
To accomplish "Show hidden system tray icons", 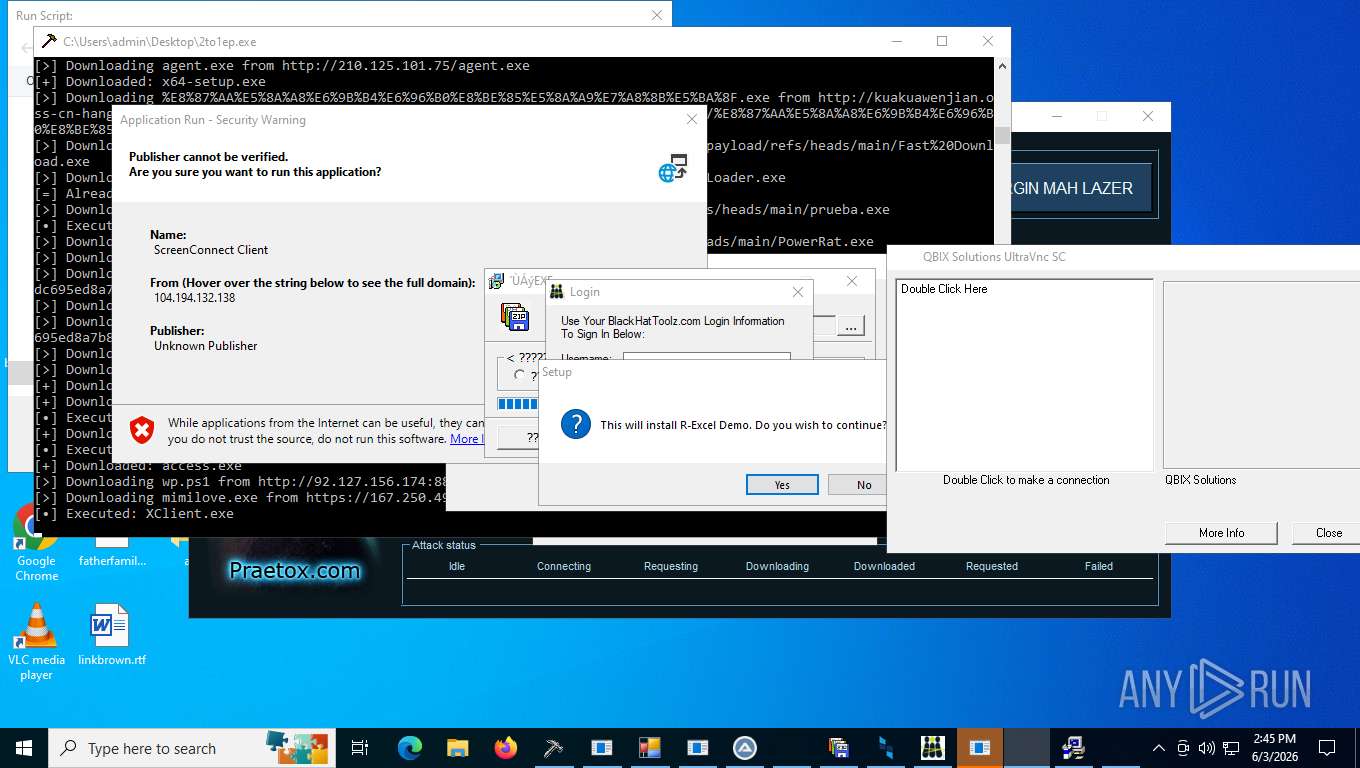I will pos(1159,748).
